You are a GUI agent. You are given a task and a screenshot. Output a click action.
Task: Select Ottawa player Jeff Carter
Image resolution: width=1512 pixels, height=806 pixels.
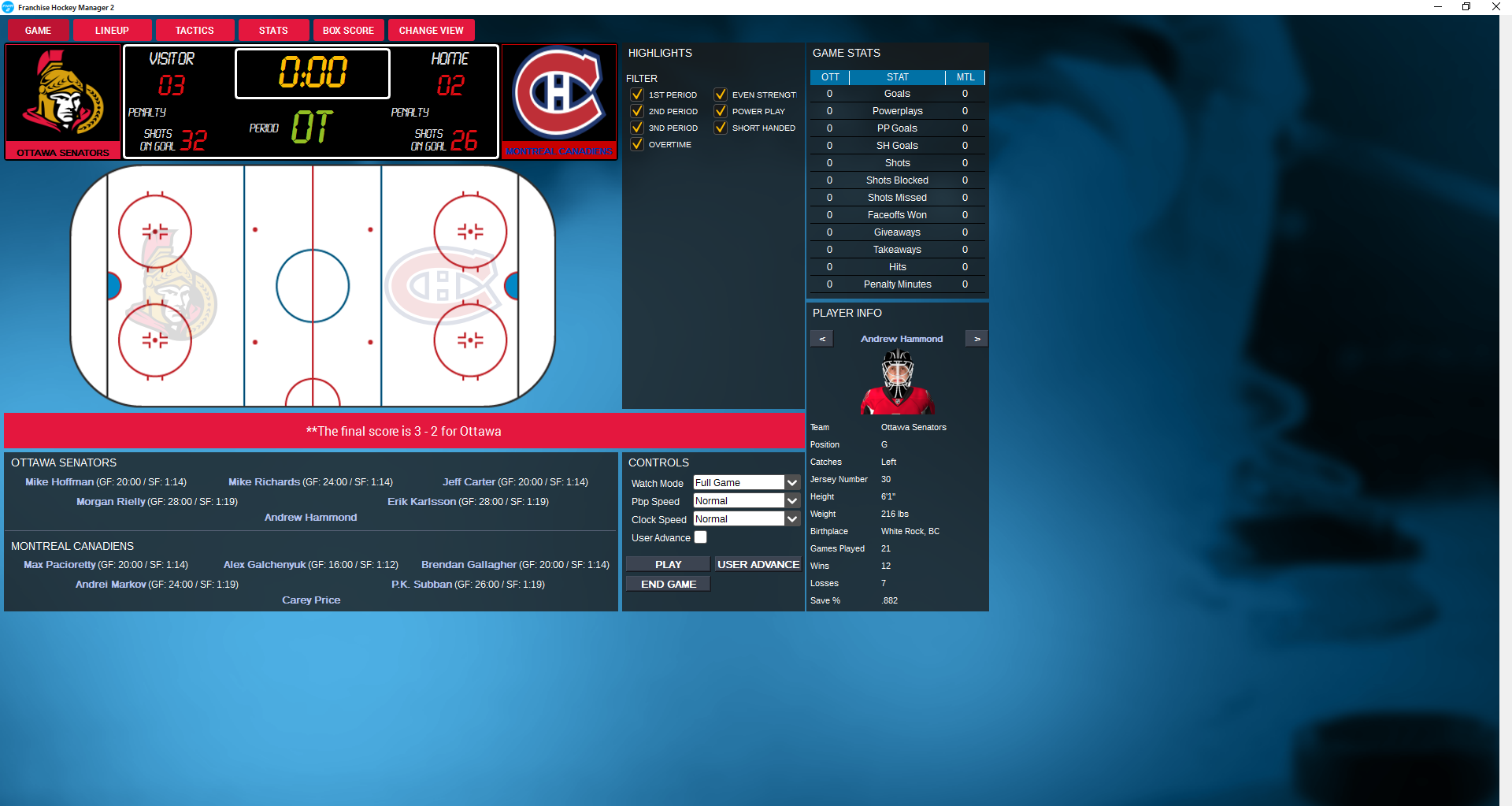point(469,482)
